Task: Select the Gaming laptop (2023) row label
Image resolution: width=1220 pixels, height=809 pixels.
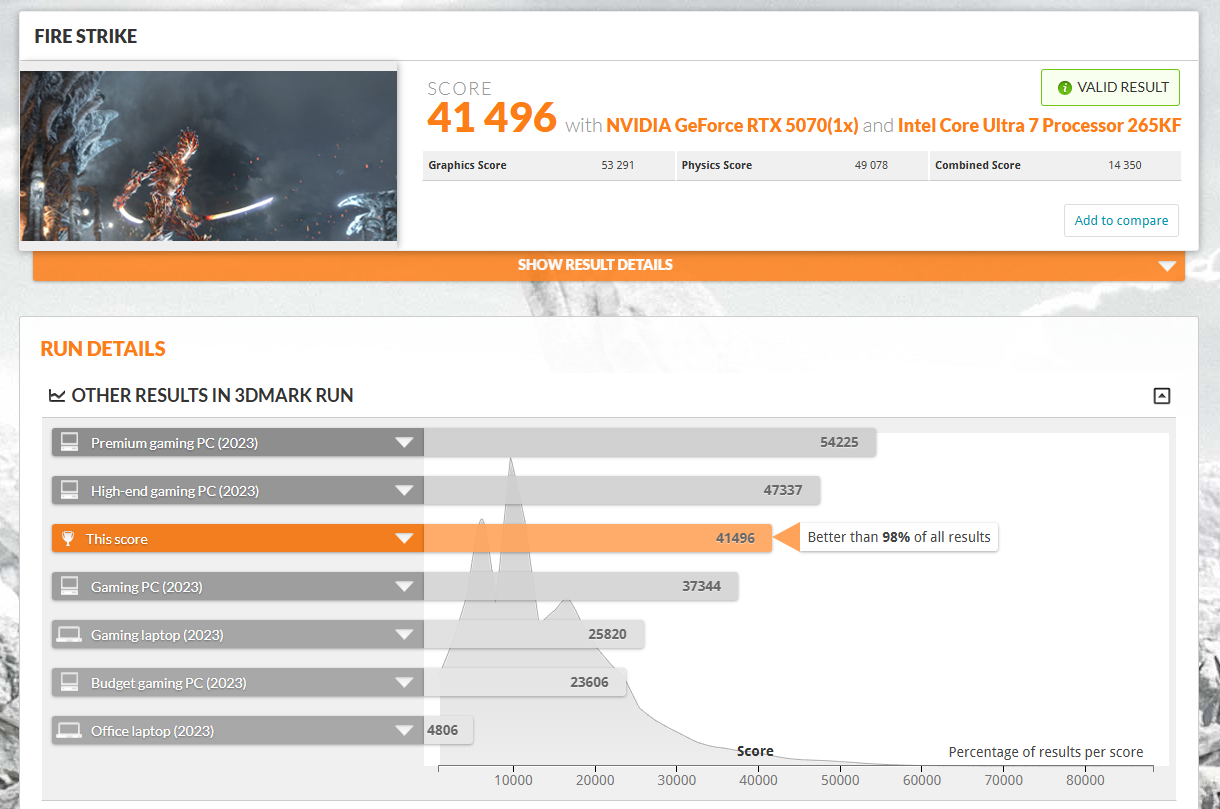Action: (x=157, y=635)
